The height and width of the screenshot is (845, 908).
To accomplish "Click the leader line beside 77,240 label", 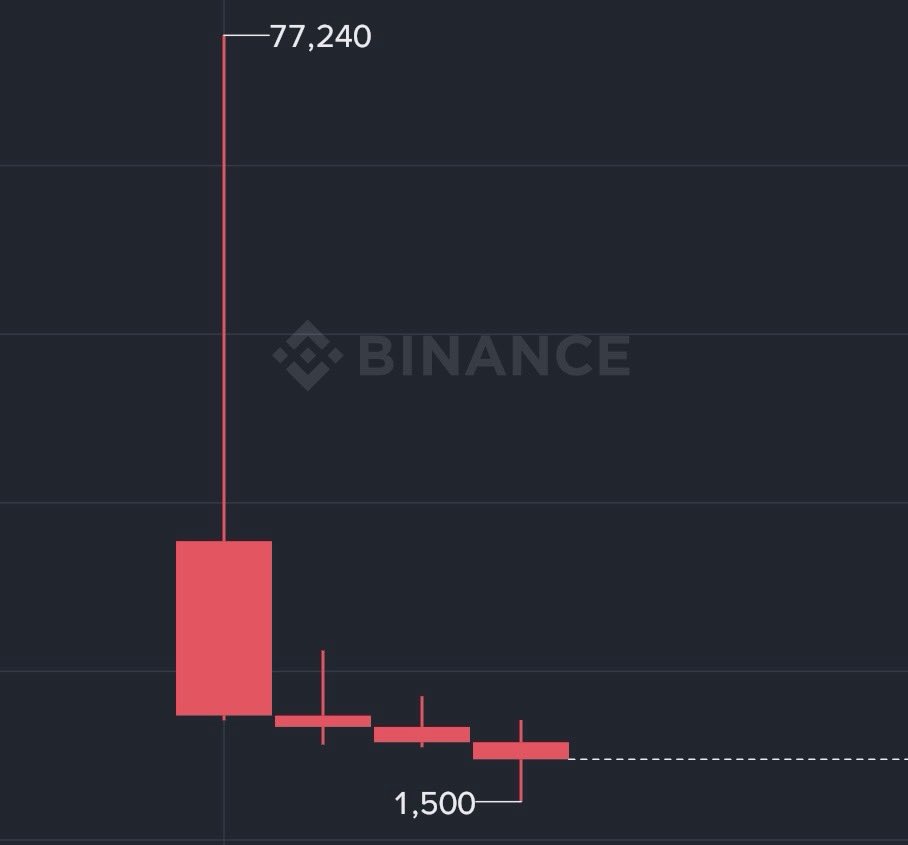I will point(246,36).
